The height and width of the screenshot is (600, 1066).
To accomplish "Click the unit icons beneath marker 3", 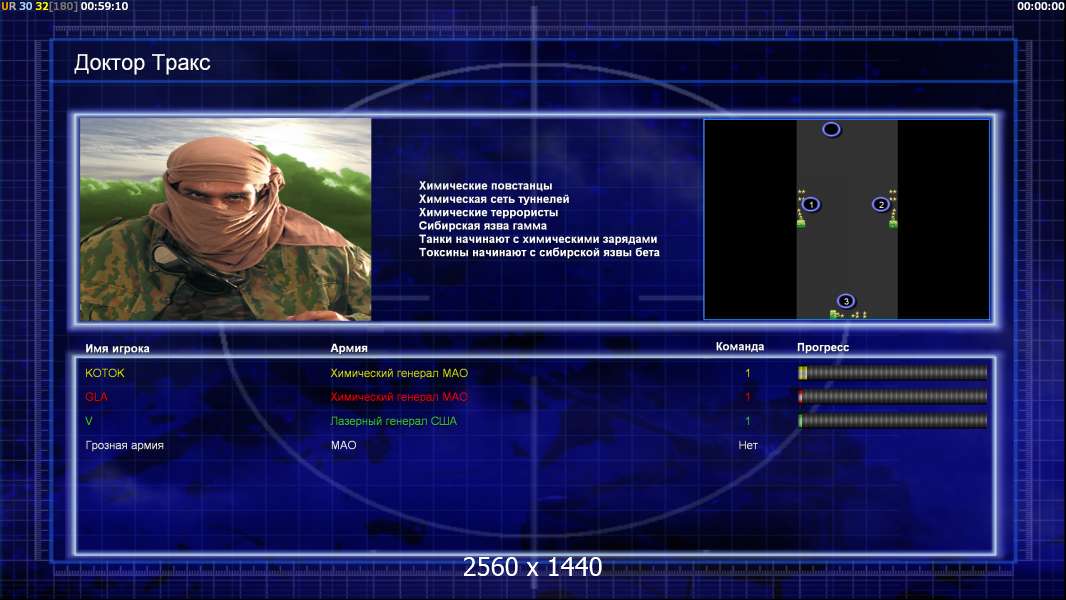I will click(x=848, y=315).
